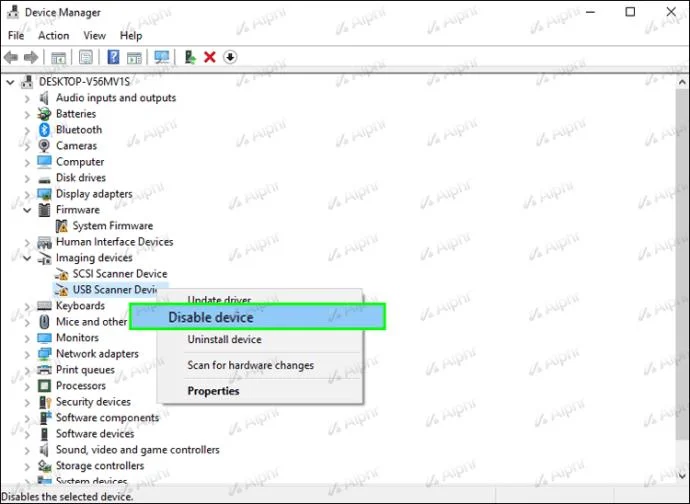The height and width of the screenshot is (504, 690).
Task: Click the down-arrow disable device toolbar icon
Action: [230, 57]
